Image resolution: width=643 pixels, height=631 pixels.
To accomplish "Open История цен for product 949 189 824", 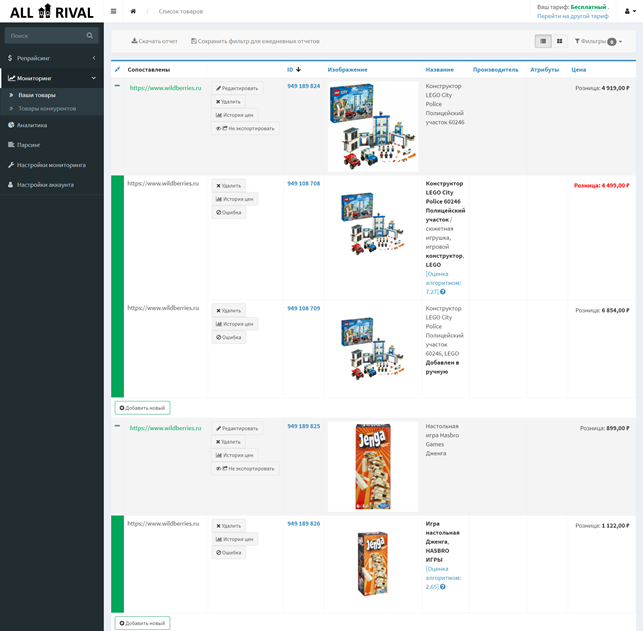I will [235, 115].
